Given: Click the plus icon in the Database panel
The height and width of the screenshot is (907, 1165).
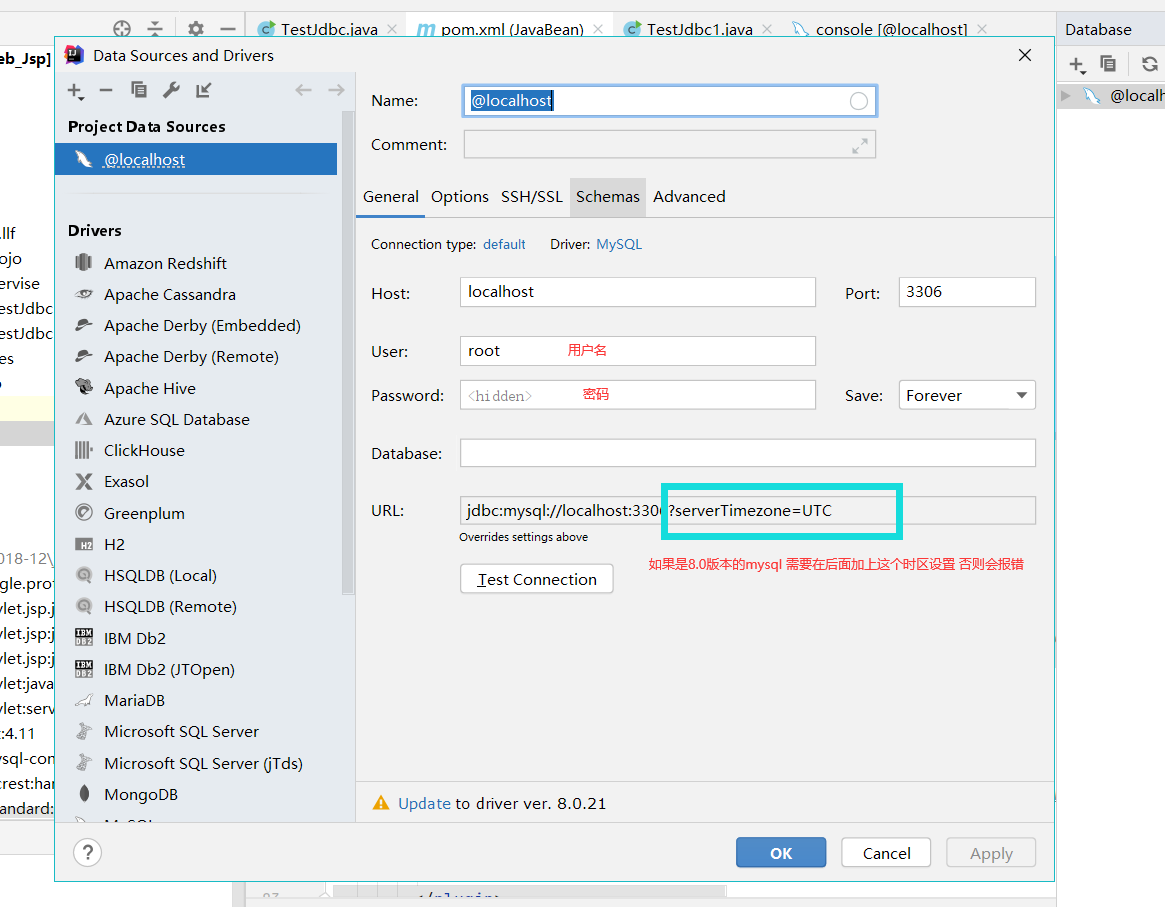Looking at the screenshot, I should coord(1077,63).
